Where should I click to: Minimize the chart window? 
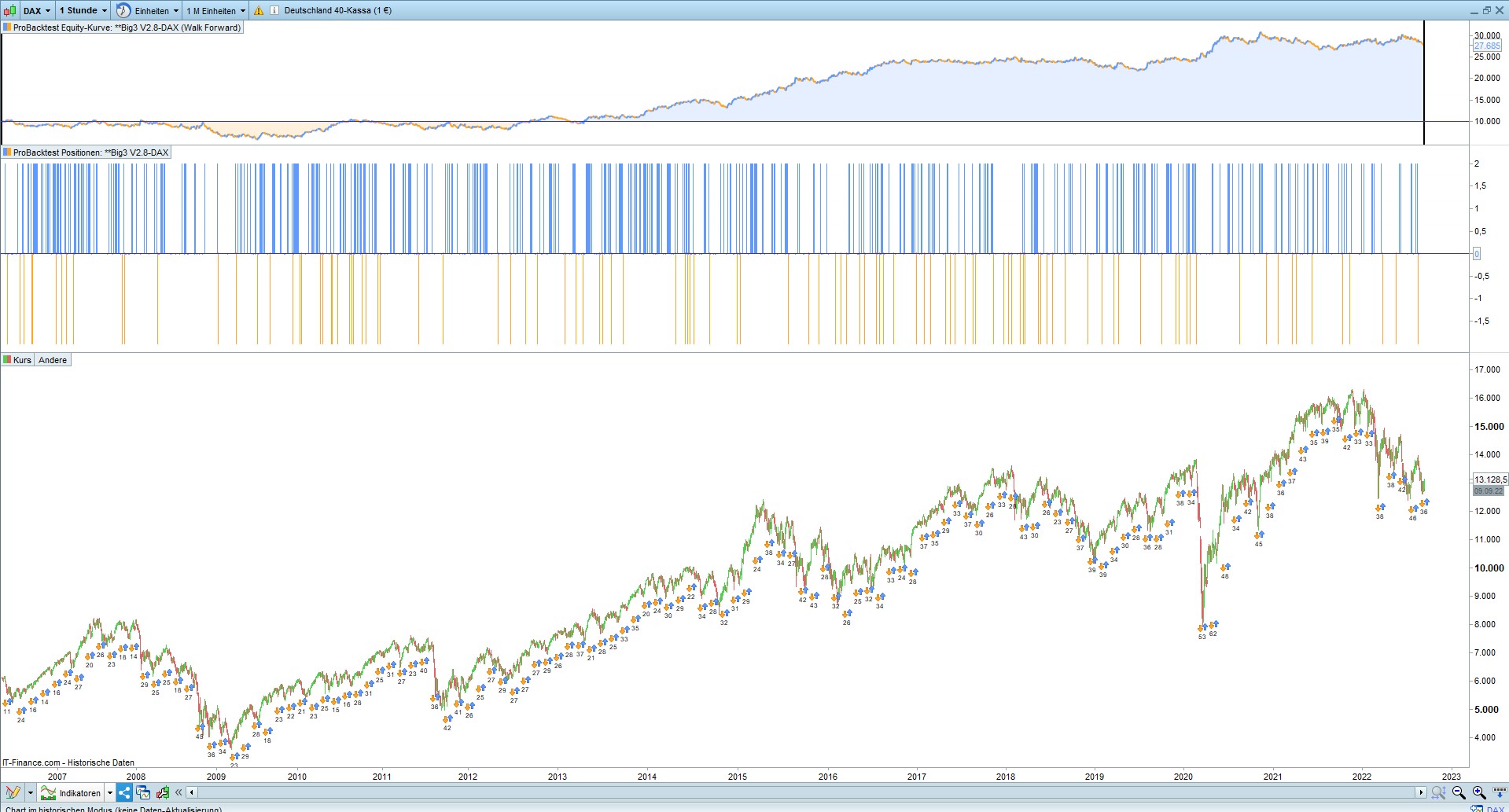pos(1474,10)
